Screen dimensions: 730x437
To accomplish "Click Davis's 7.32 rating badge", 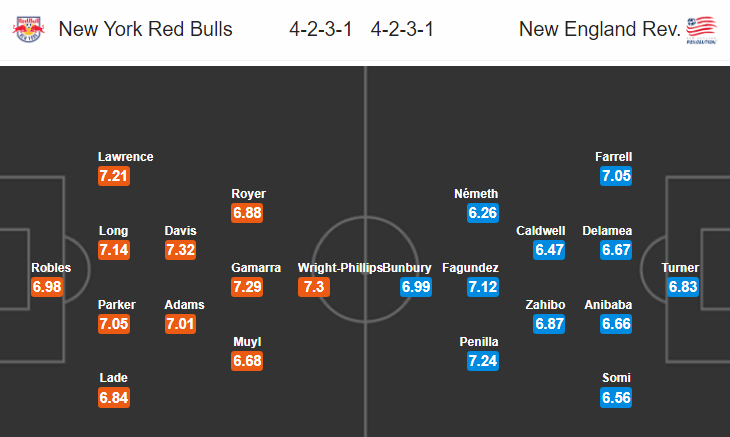I will tap(181, 250).
